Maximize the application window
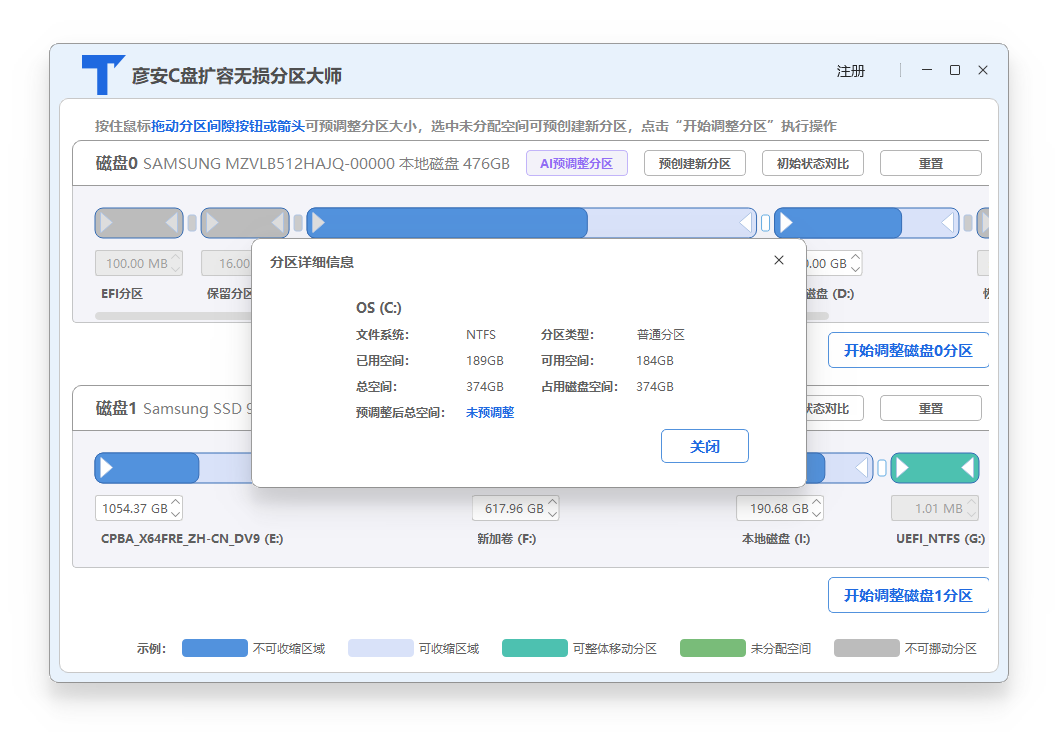Image resolution: width=1055 pixels, height=732 pixels. 955,70
